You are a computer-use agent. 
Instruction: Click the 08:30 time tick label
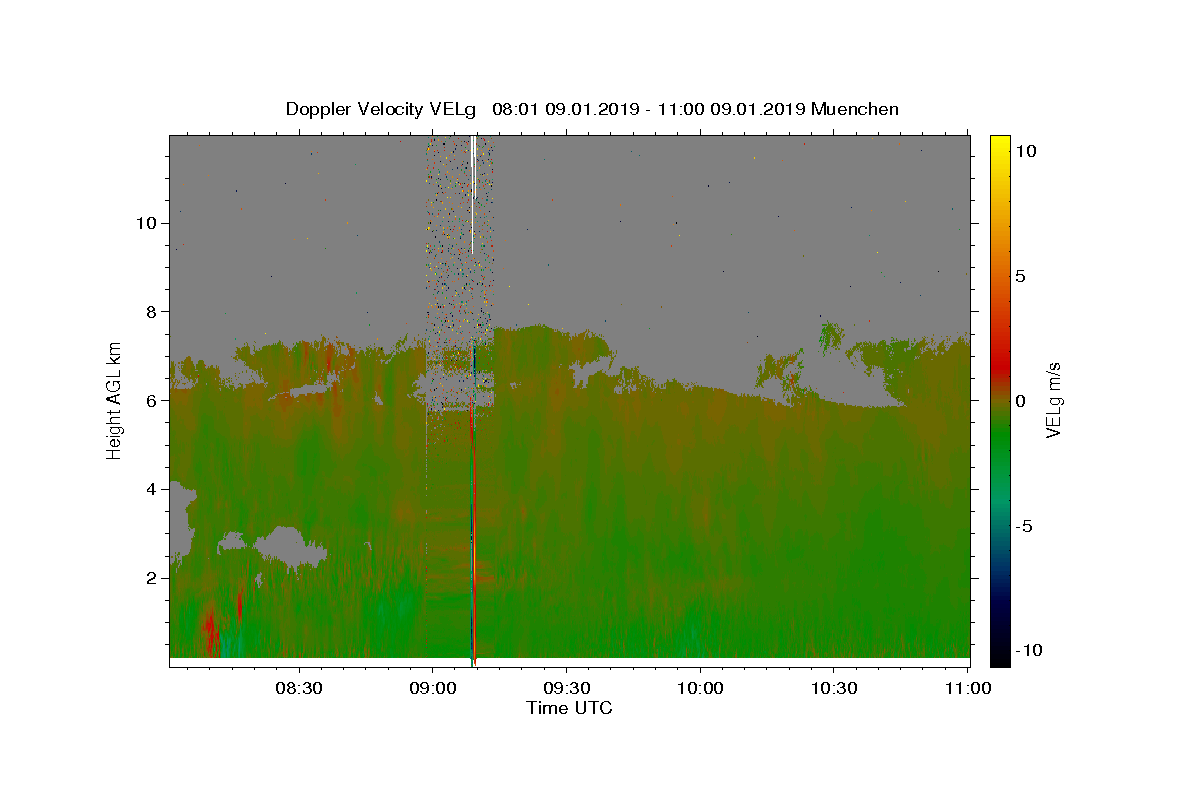(x=299, y=688)
